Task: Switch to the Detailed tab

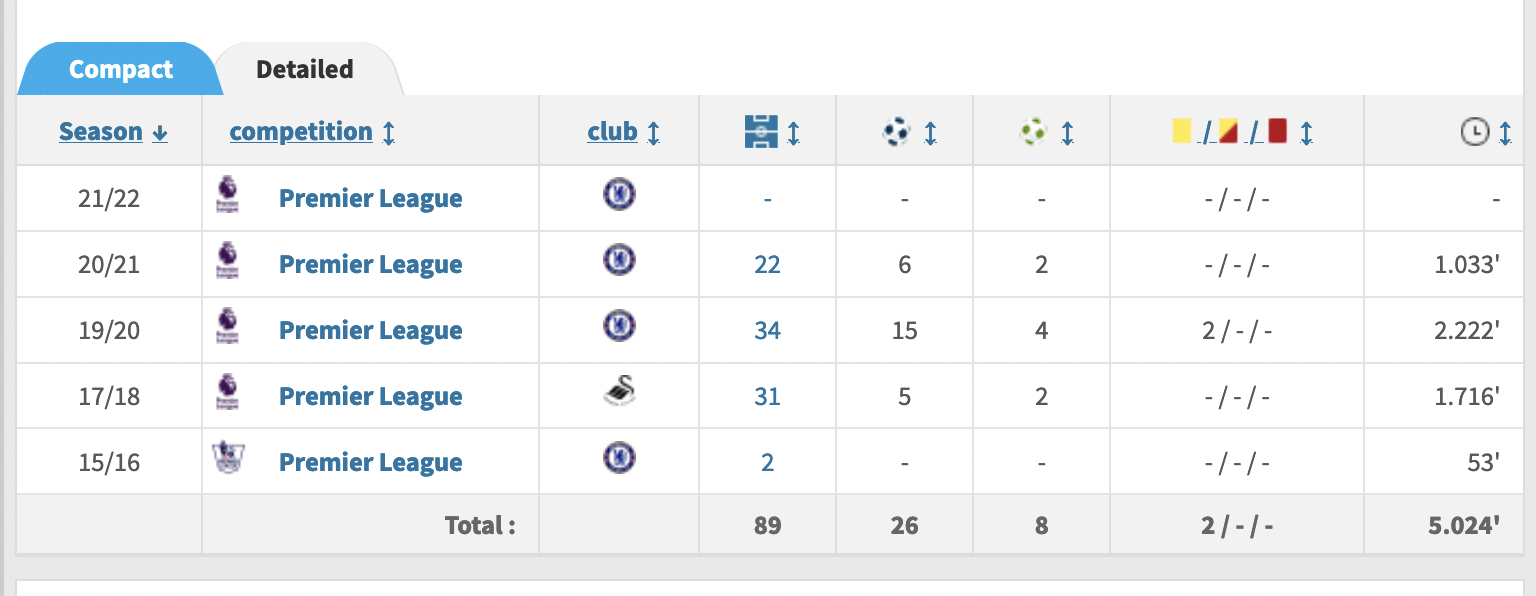Action: point(305,69)
